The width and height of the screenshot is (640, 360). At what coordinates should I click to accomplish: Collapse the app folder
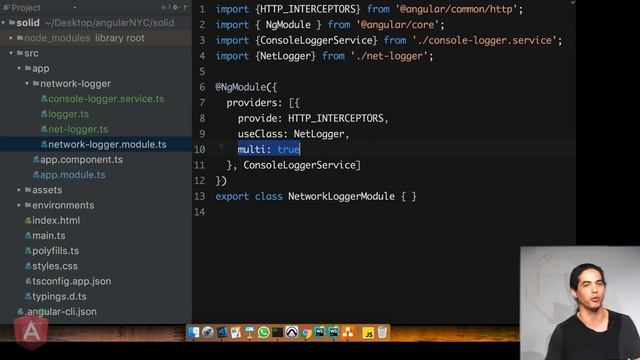(19, 69)
